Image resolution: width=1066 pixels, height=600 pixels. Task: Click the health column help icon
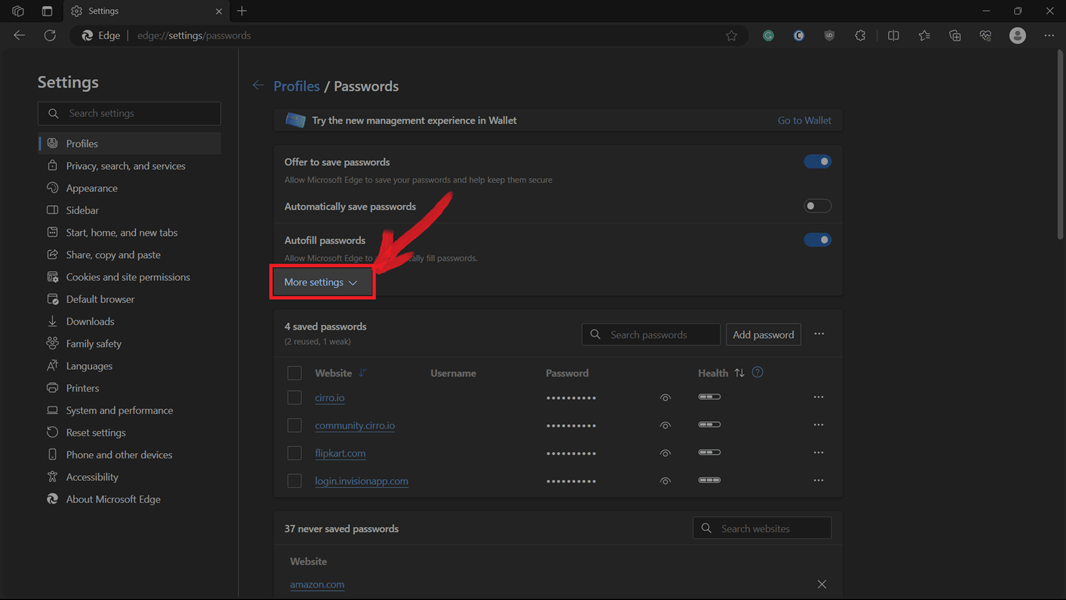click(x=757, y=372)
